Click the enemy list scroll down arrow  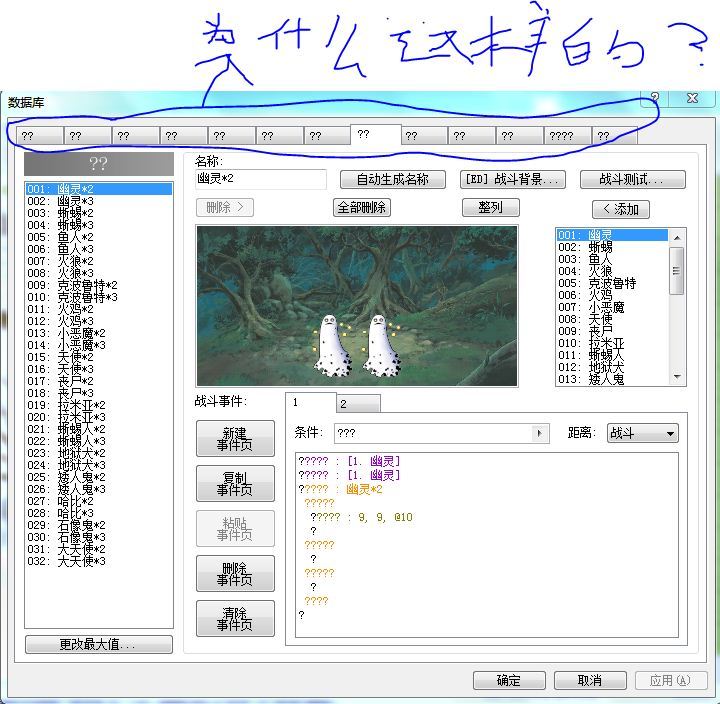pos(677,377)
